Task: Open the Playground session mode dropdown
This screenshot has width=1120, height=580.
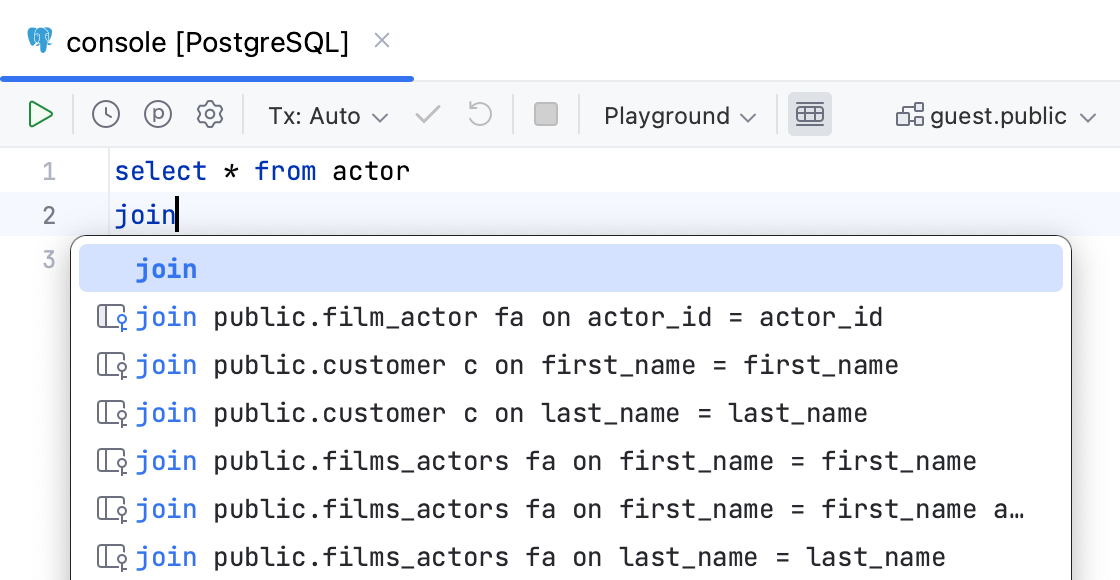Action: tap(680, 116)
